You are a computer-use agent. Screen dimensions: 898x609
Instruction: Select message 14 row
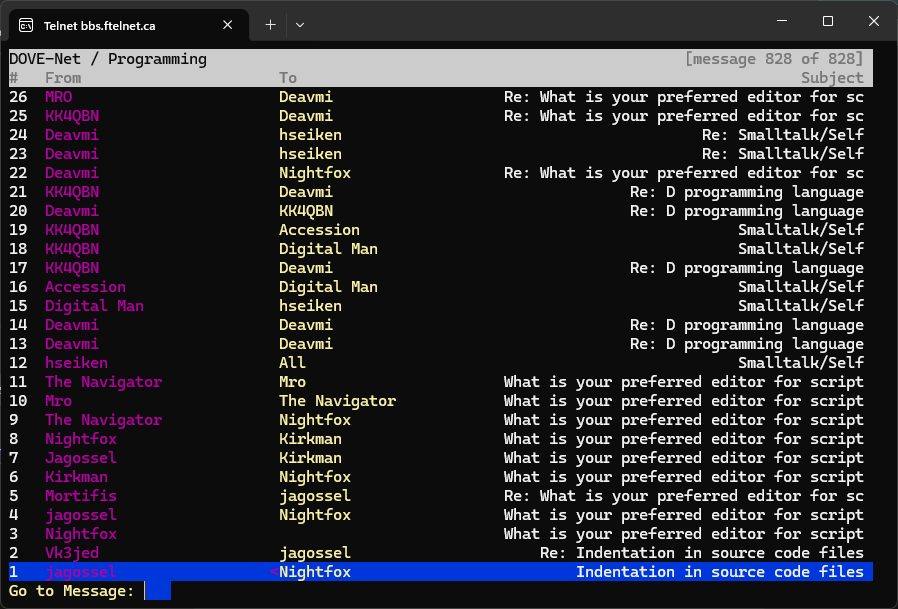click(440, 324)
